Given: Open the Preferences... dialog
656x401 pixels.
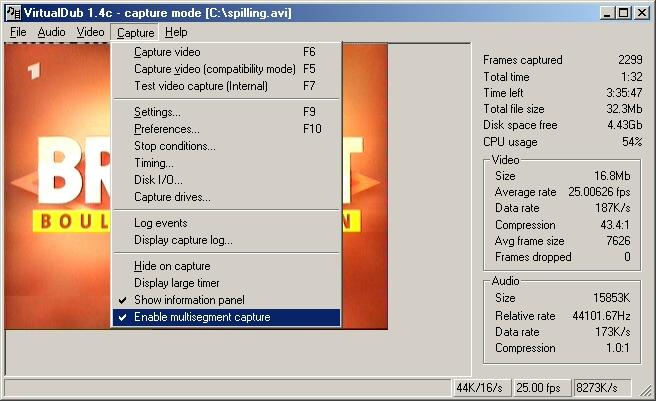Looking at the screenshot, I should point(166,129).
